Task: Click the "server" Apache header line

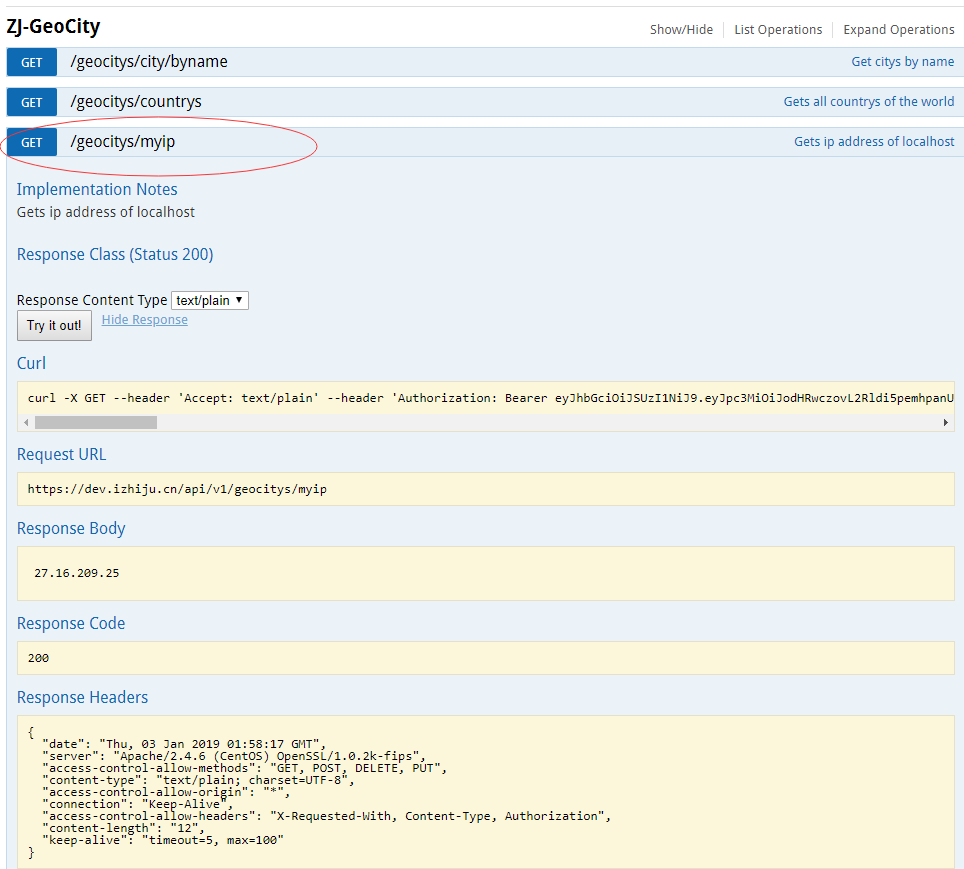Action: (x=234, y=756)
